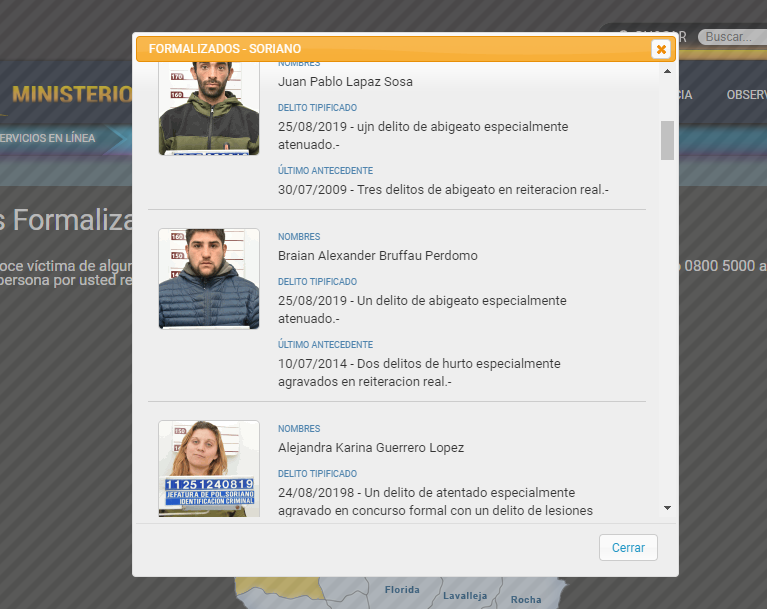Click the name Braian Alexander Bruffau Perdomo
Image resolution: width=767 pixels, height=609 pixels.
378,256
